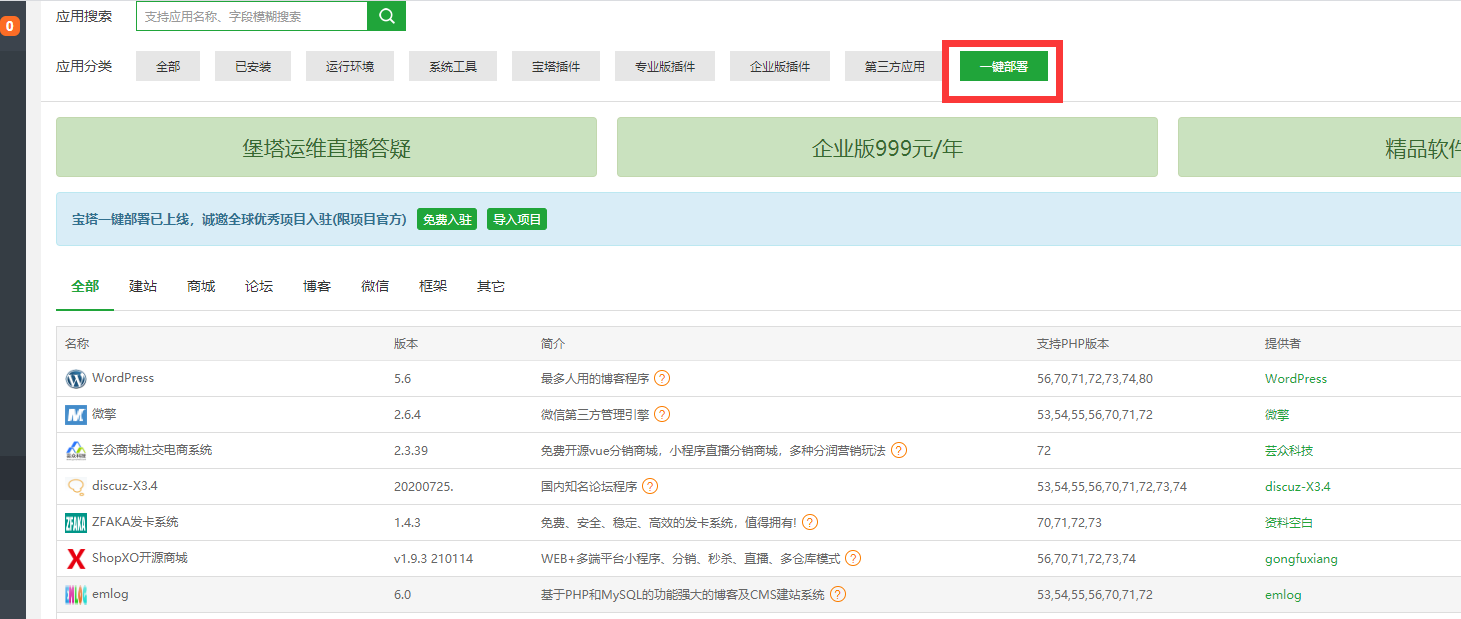The image size is (1461, 619).
Task: Switch to the 论坛 tab
Action: tap(259, 286)
